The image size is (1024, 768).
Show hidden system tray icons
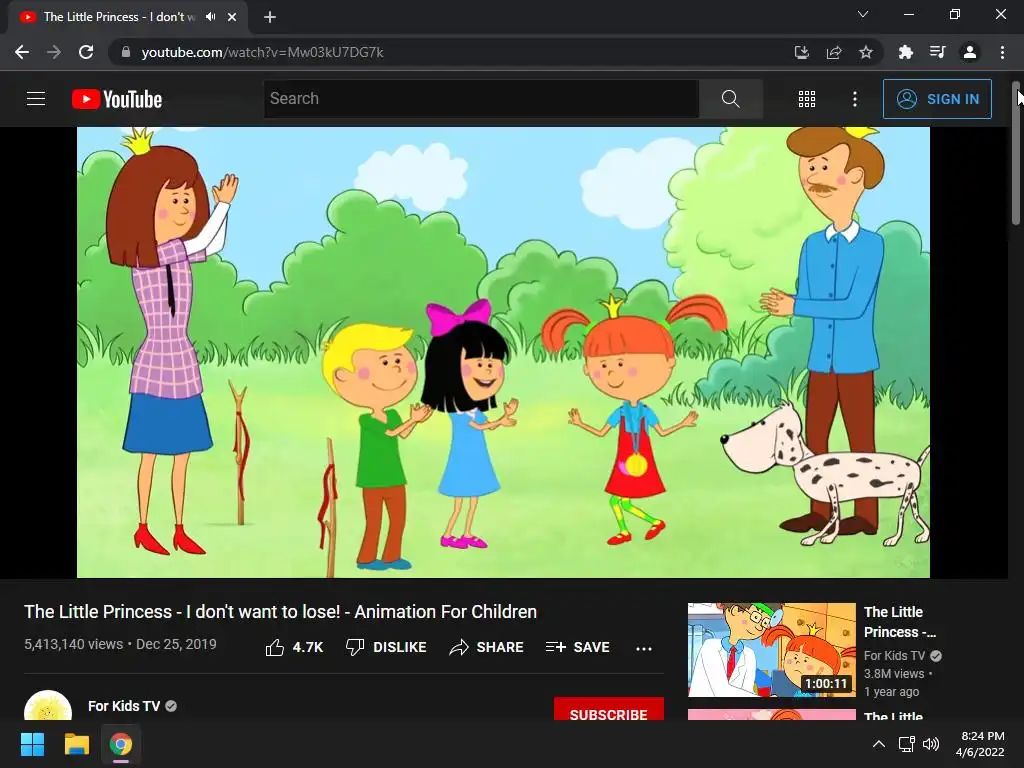[x=879, y=744]
